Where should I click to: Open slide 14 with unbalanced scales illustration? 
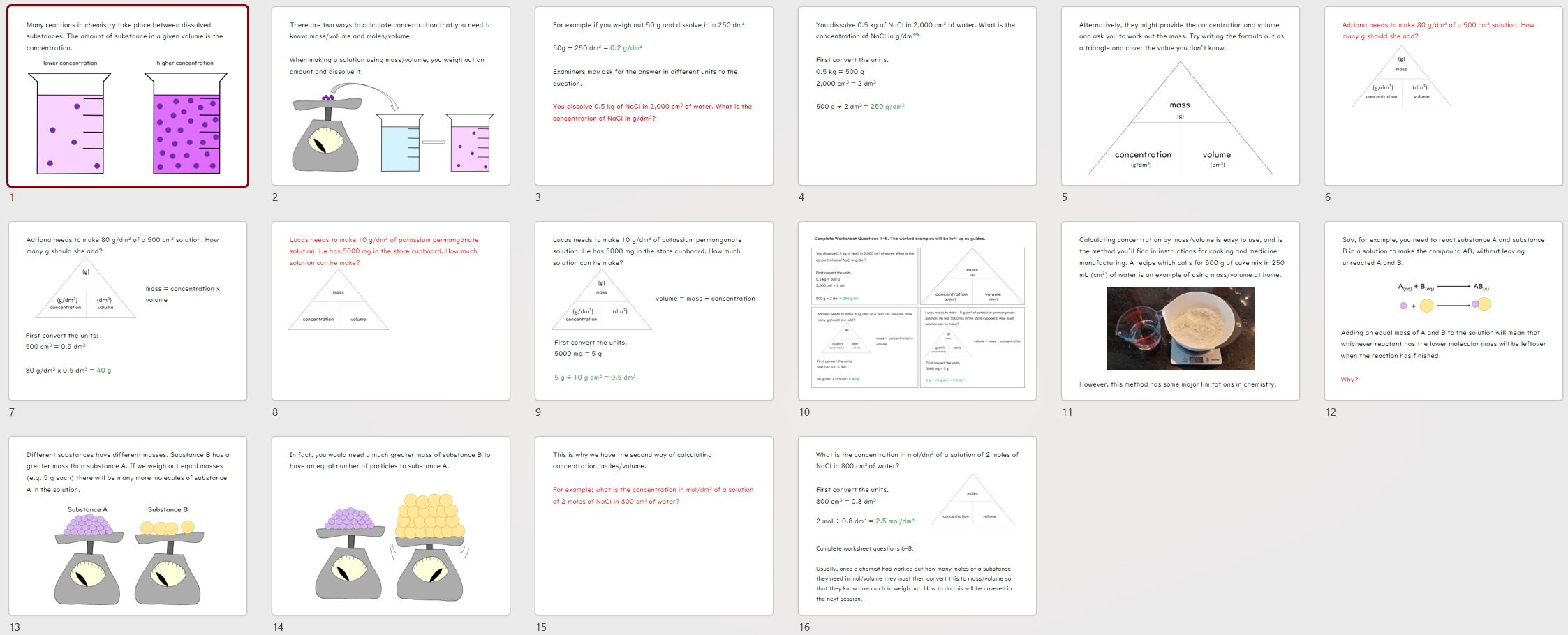click(391, 525)
